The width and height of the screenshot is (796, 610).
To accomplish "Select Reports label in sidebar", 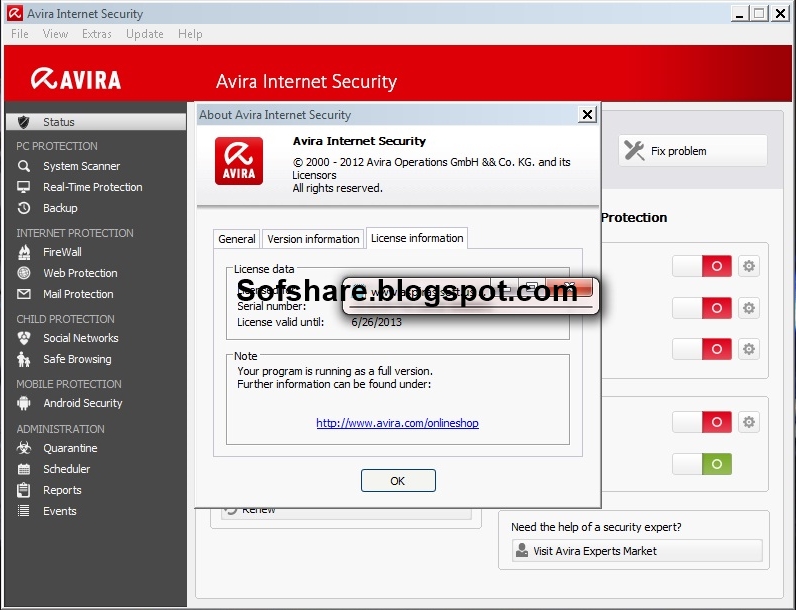I will pos(62,490).
